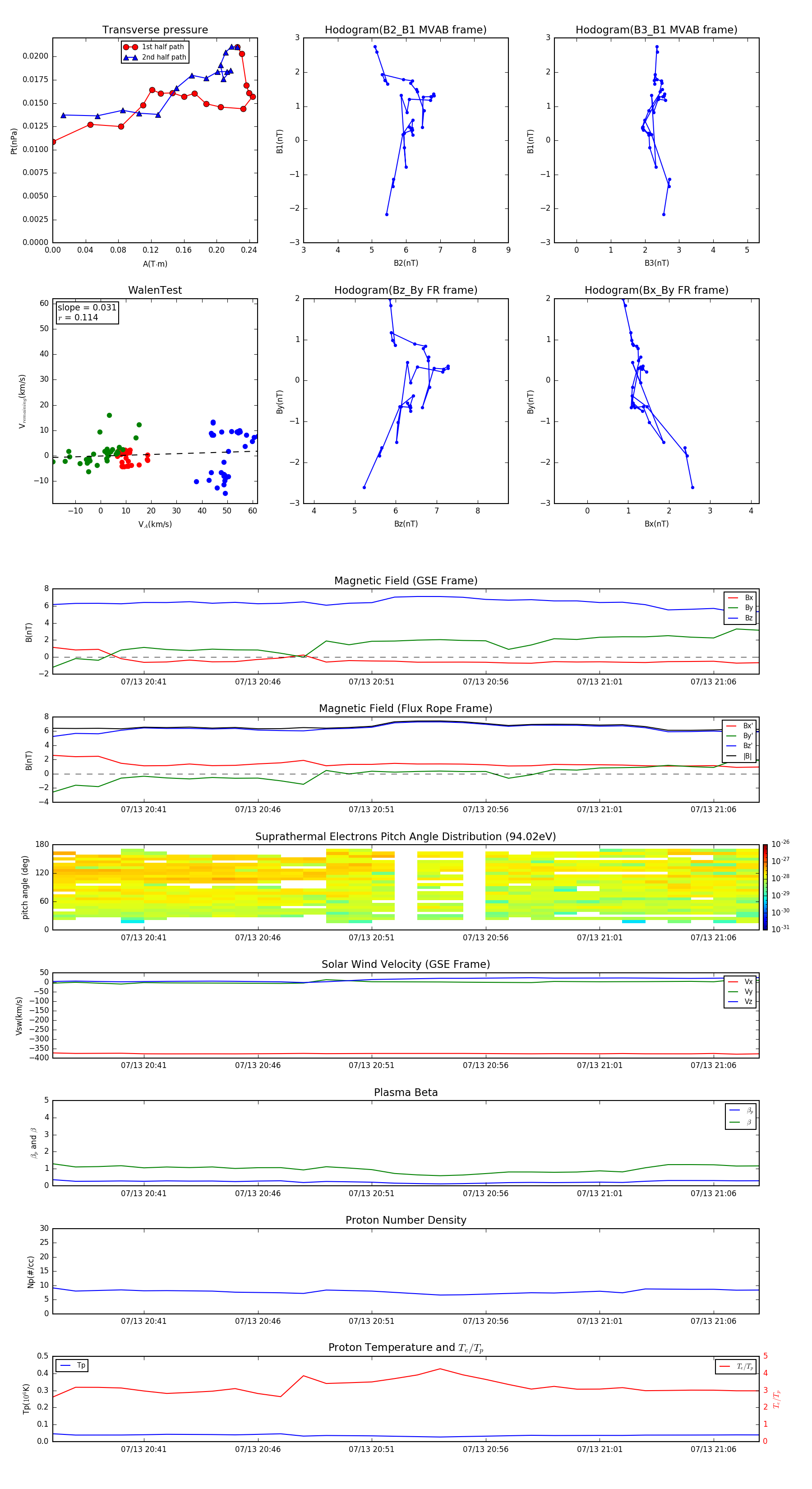Select 'Vy' legend entry in velocity panel

[x=740, y=991]
